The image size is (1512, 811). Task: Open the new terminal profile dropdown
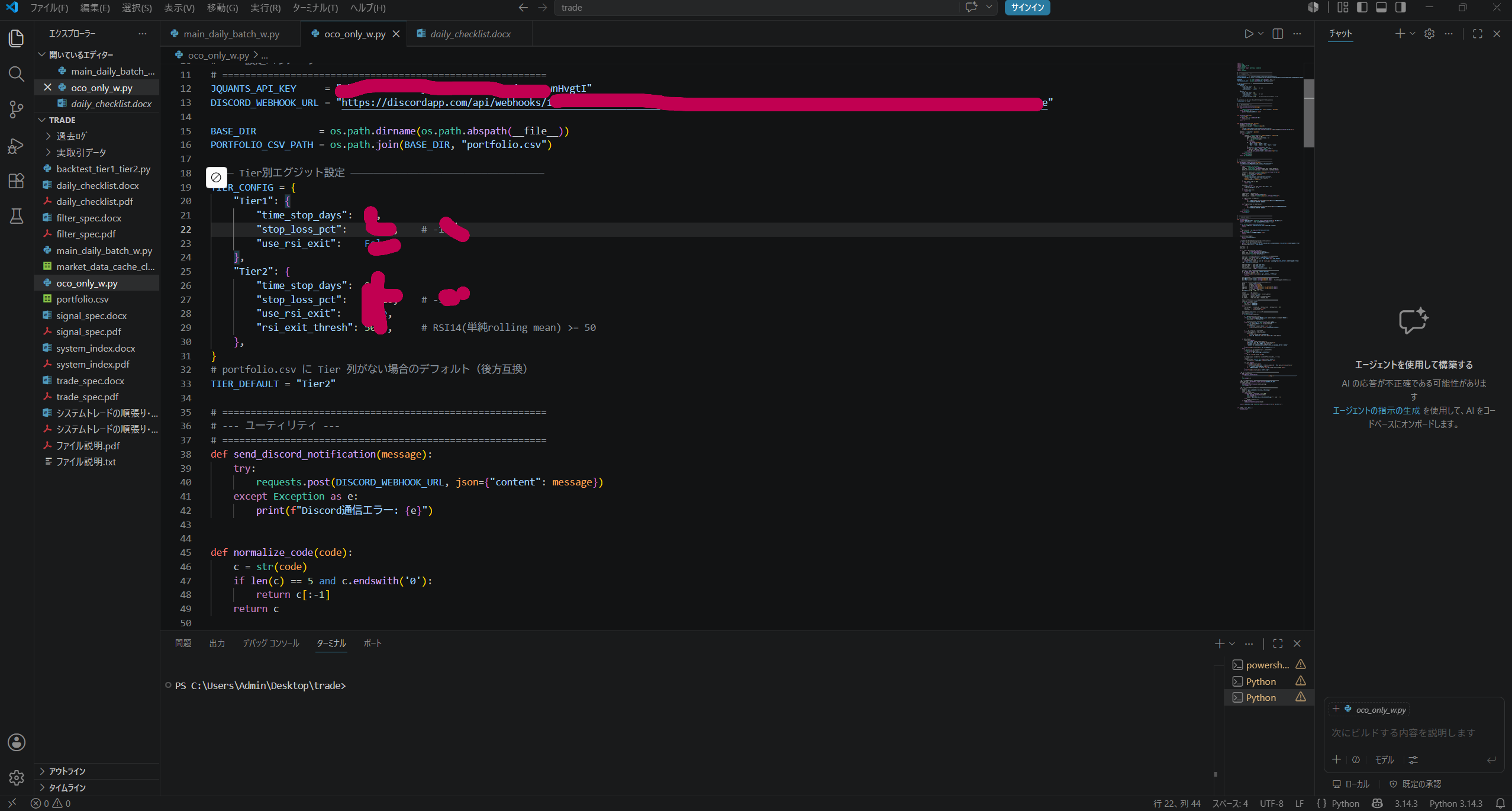click(x=1232, y=643)
